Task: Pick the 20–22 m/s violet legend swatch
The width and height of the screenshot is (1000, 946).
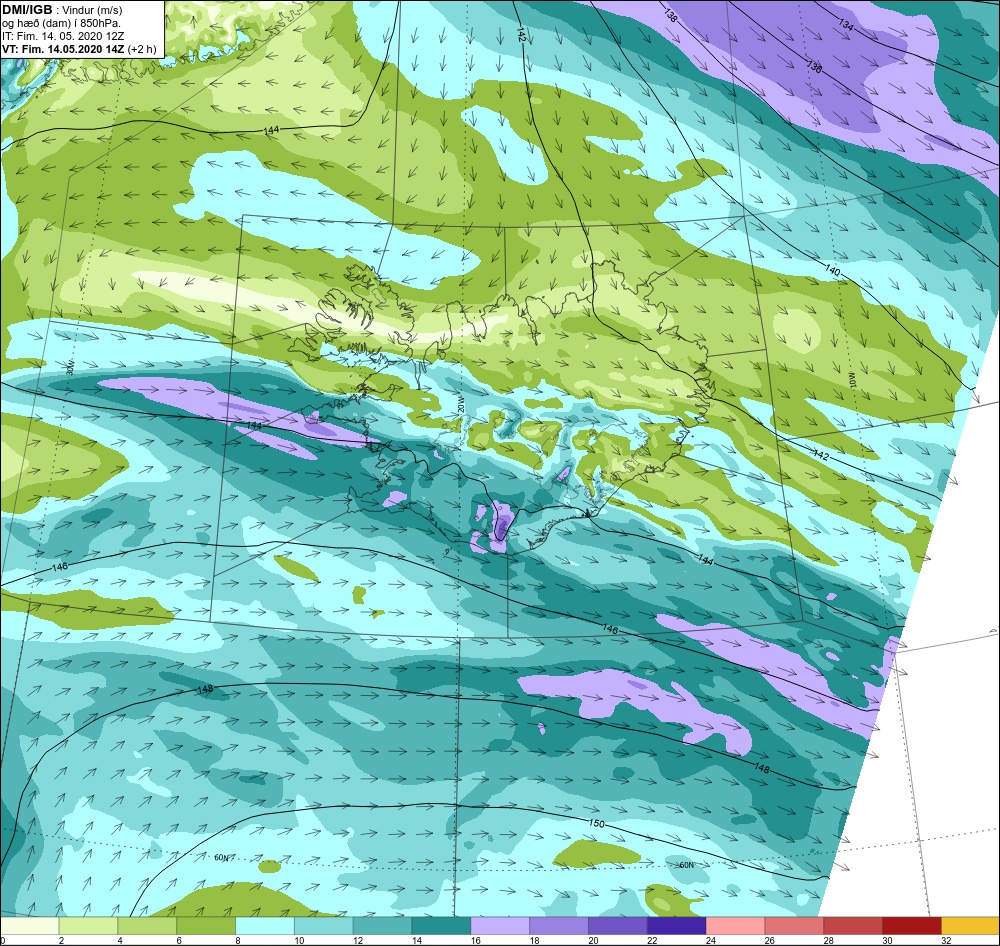Action: pyautogui.click(x=617, y=925)
